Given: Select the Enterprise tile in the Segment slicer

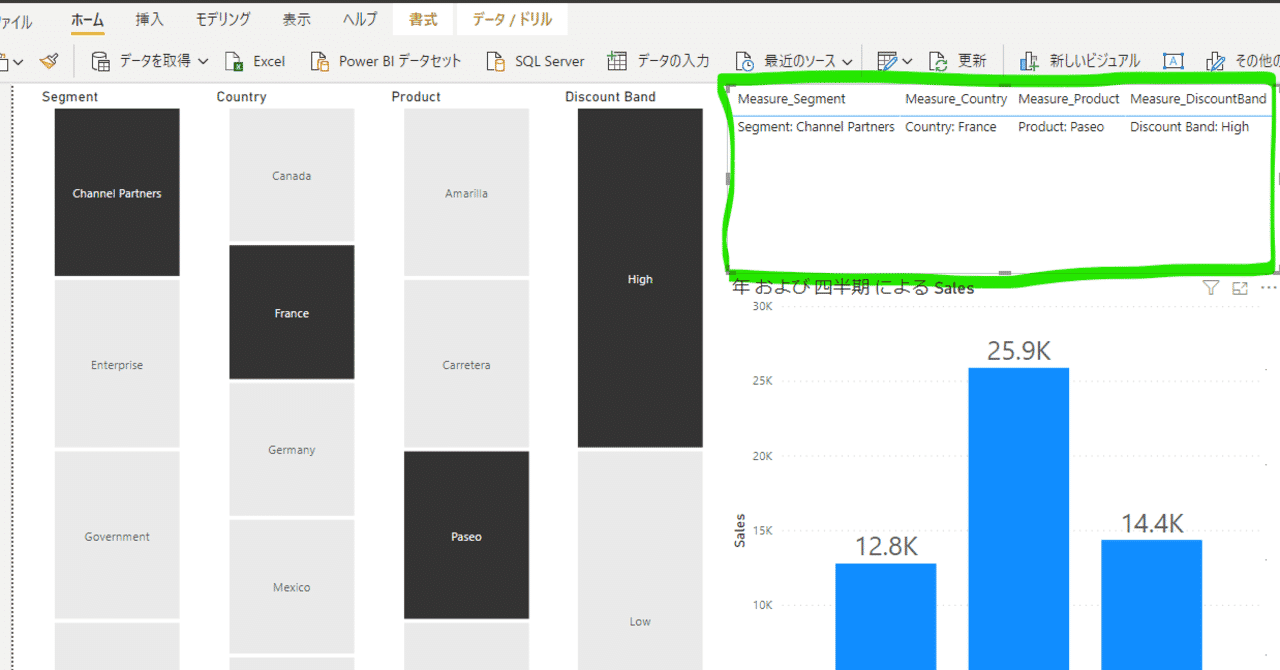Looking at the screenshot, I should click(x=117, y=365).
